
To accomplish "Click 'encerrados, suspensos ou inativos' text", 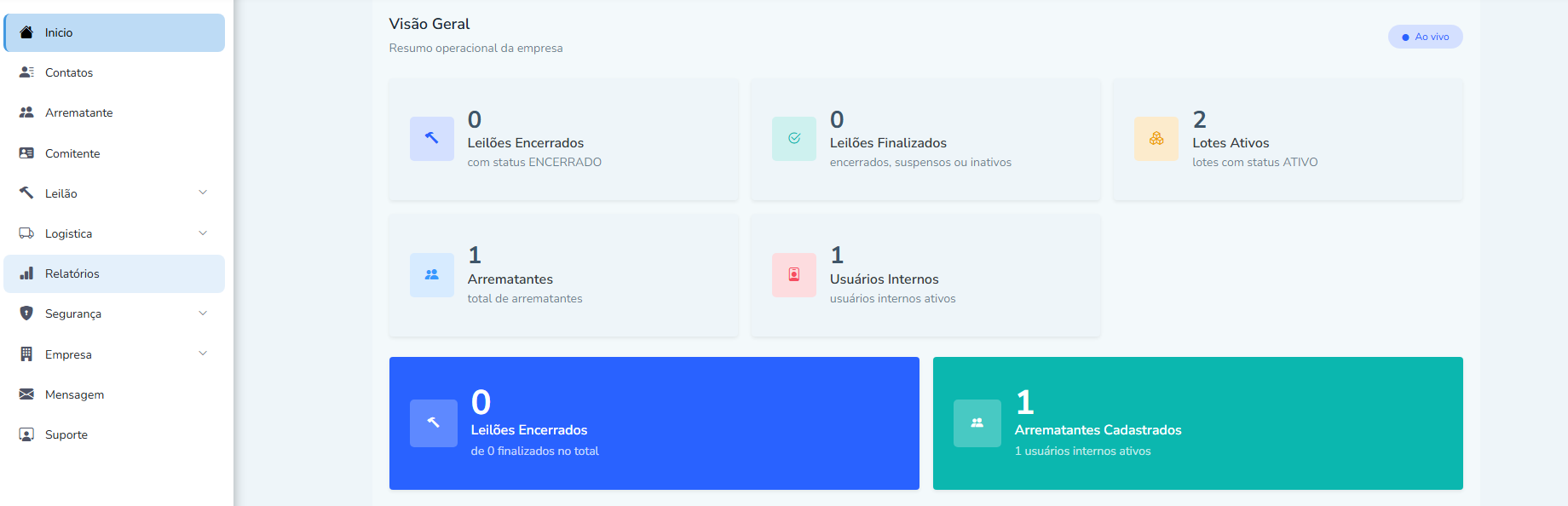I will tap(920, 162).
